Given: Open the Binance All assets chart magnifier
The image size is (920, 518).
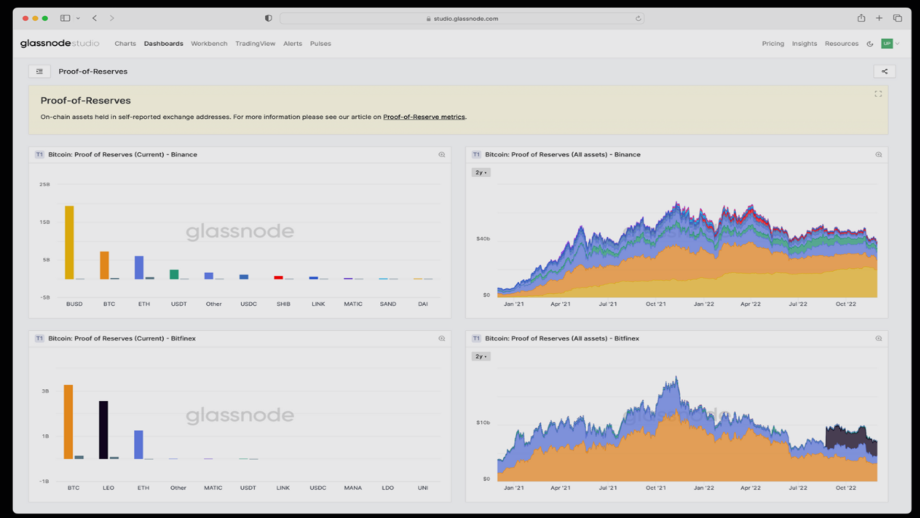Looking at the screenshot, I should pyautogui.click(x=879, y=155).
